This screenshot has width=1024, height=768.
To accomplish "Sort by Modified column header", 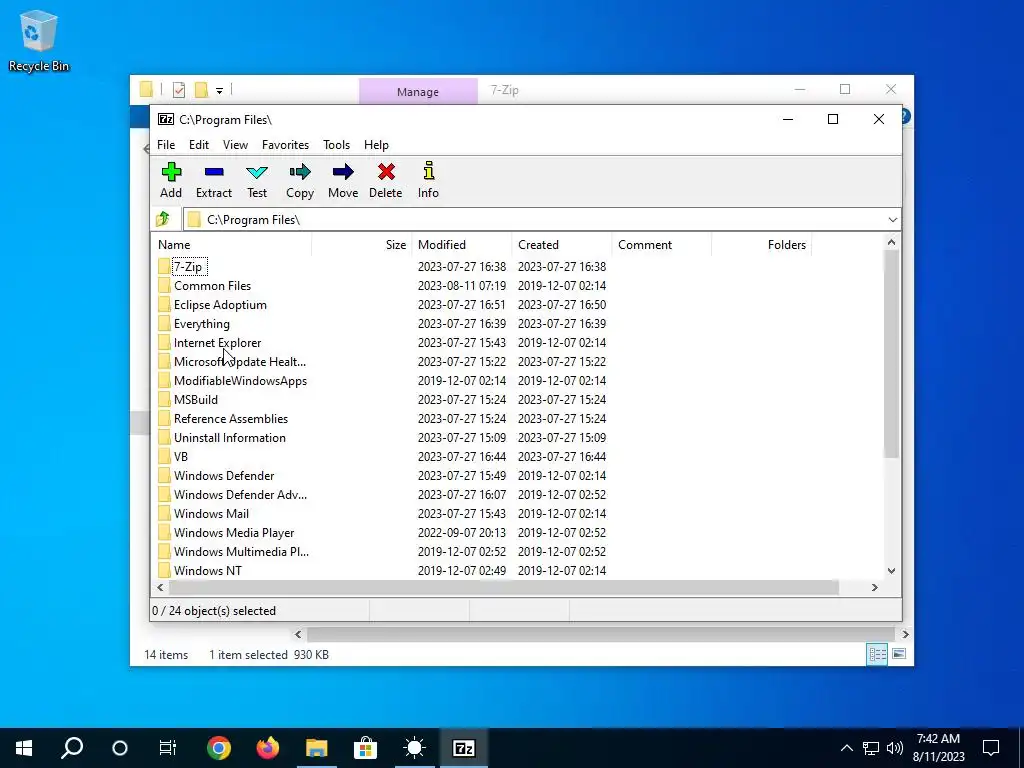I will [x=462, y=245].
